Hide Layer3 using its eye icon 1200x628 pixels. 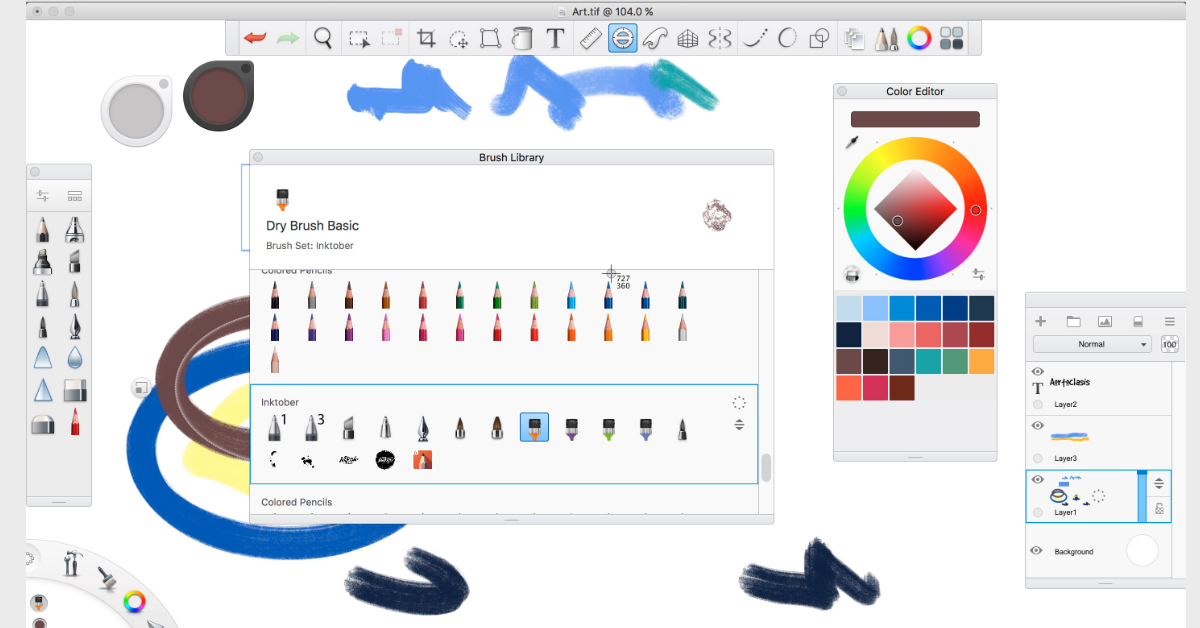[x=1037, y=425]
